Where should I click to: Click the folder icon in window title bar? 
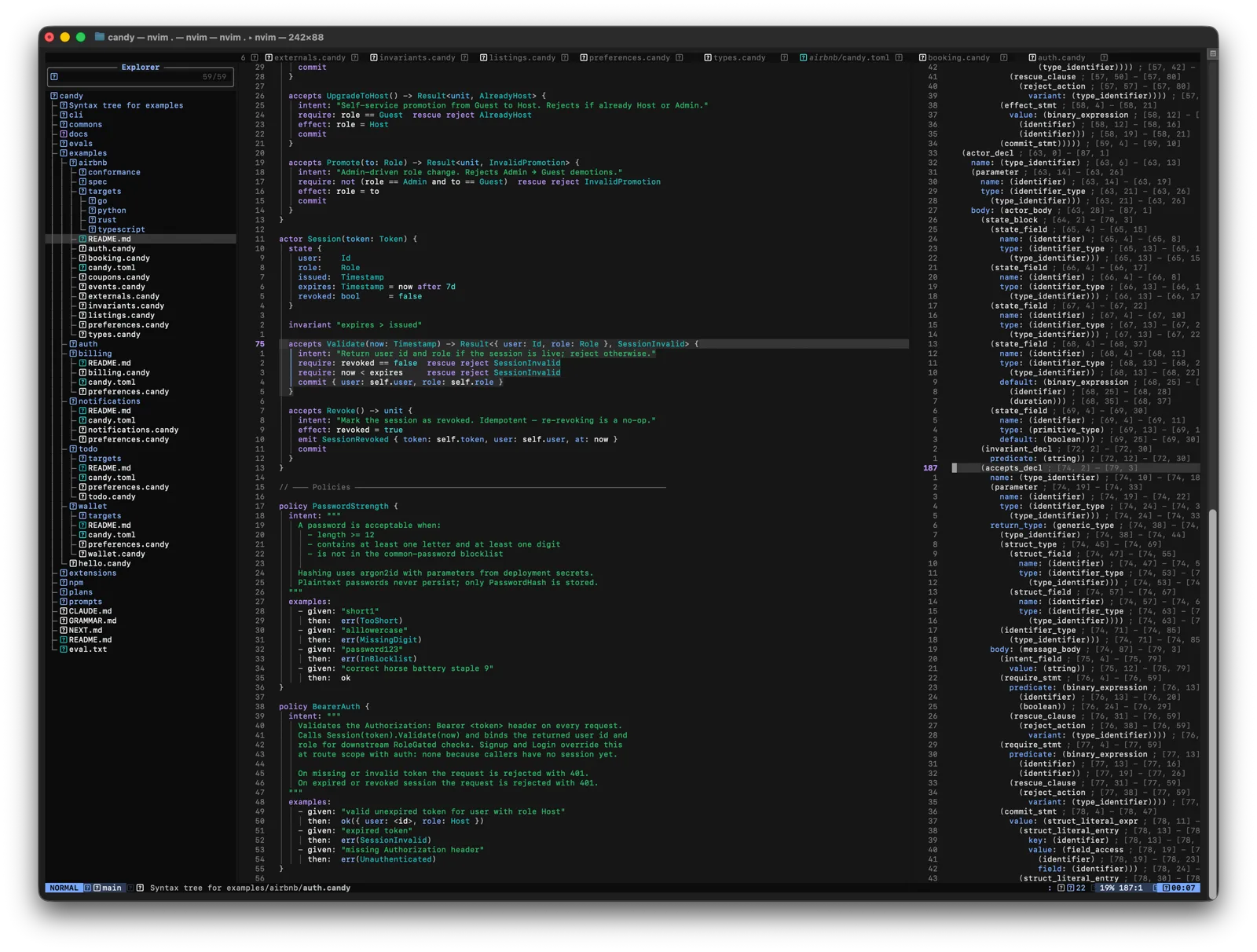99,37
